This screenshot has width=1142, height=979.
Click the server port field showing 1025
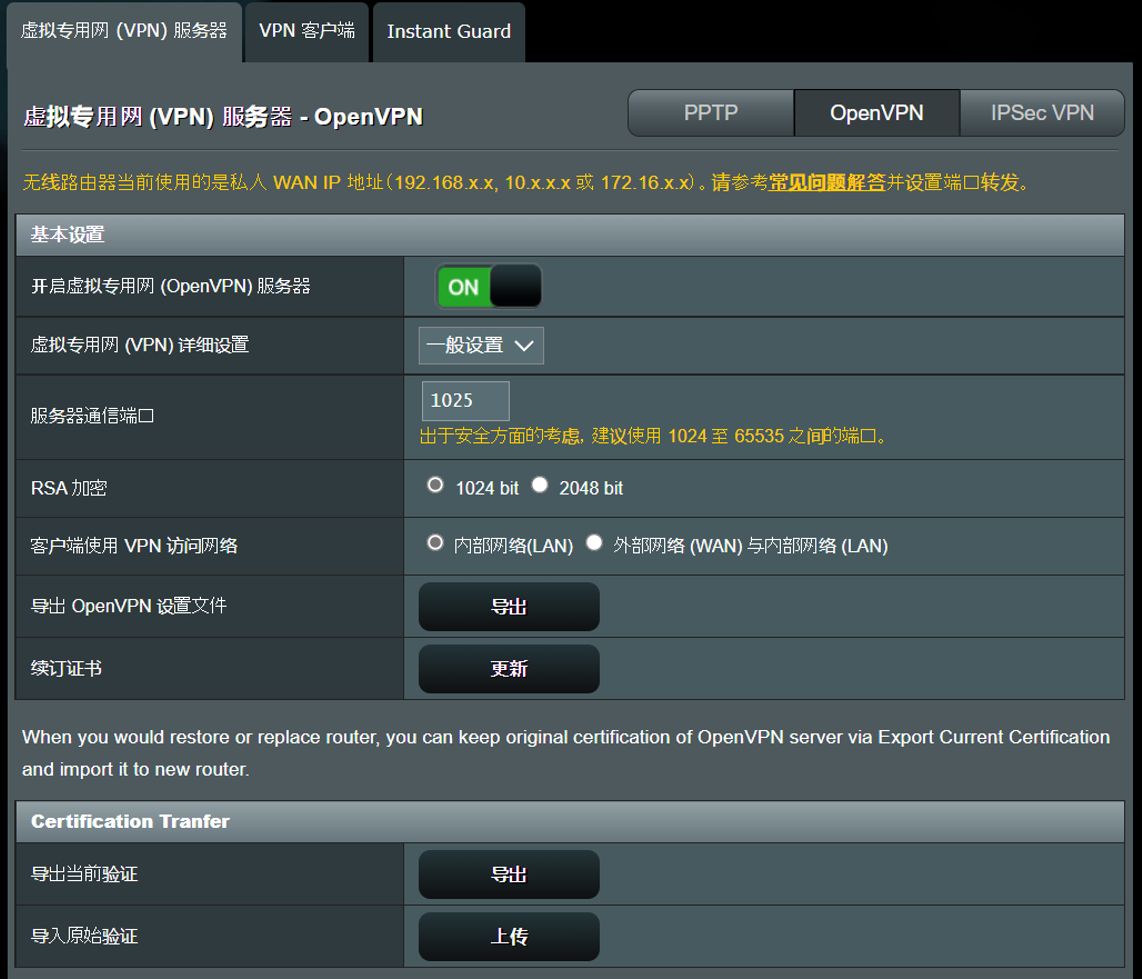pyautogui.click(x=465, y=400)
